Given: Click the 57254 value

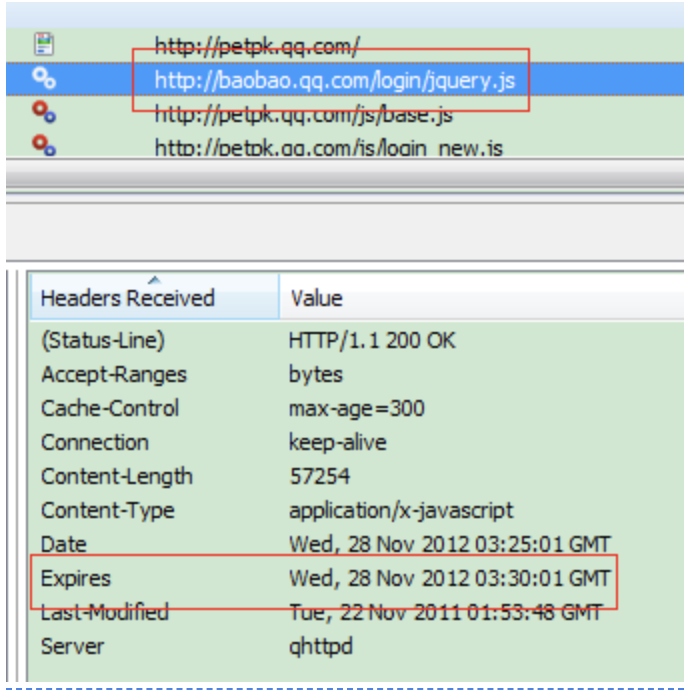Looking at the screenshot, I should tap(320, 477).
